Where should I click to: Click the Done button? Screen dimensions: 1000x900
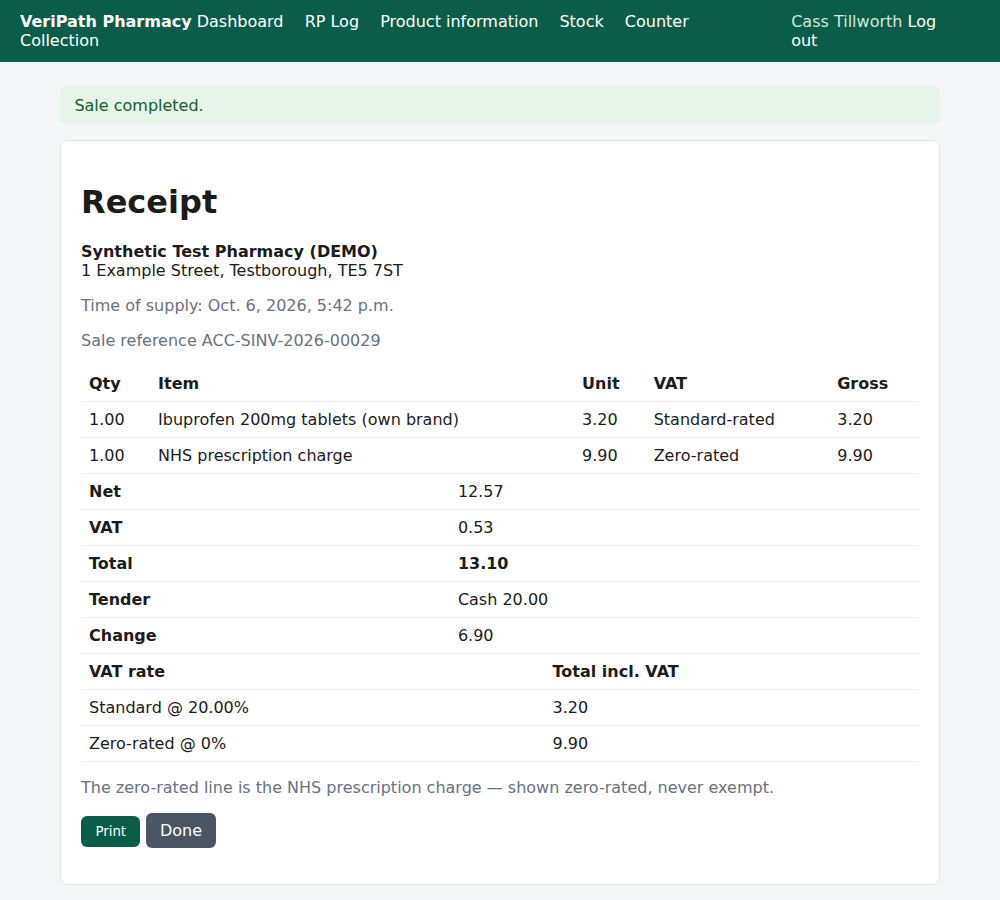pyautogui.click(x=181, y=830)
